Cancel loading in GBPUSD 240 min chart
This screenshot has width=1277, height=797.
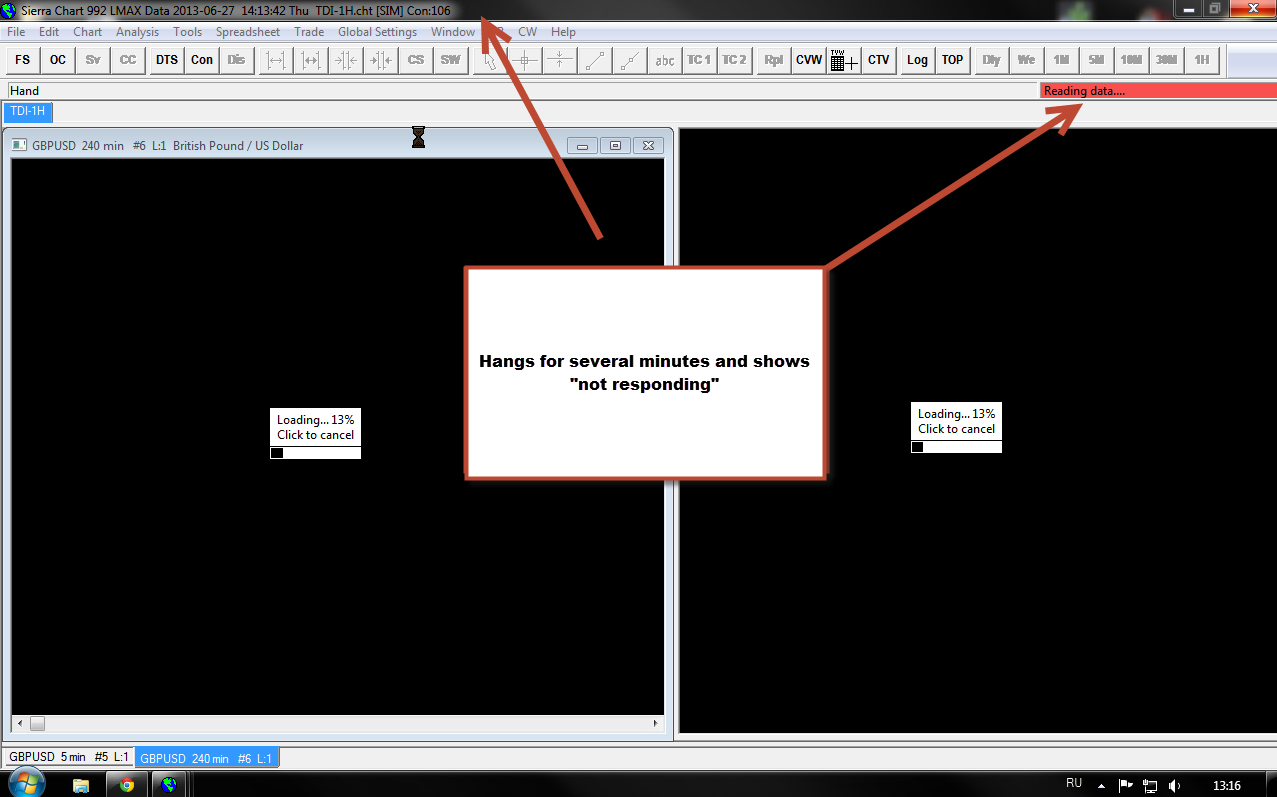tap(315, 427)
